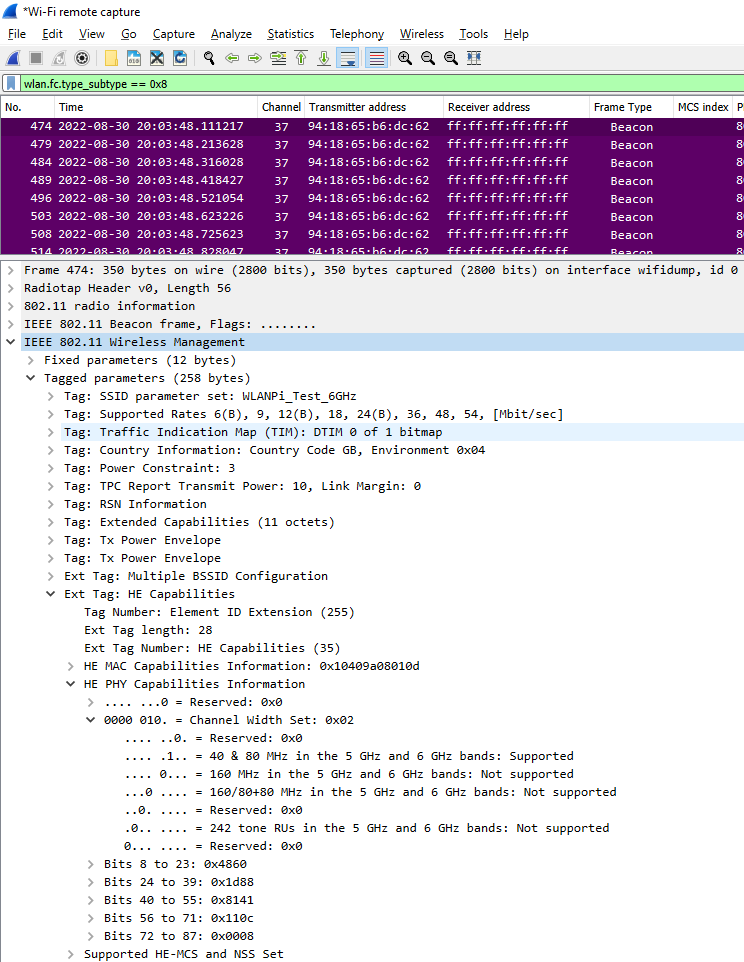Click the start capture shark fin icon
744x962 pixels.
(13, 58)
